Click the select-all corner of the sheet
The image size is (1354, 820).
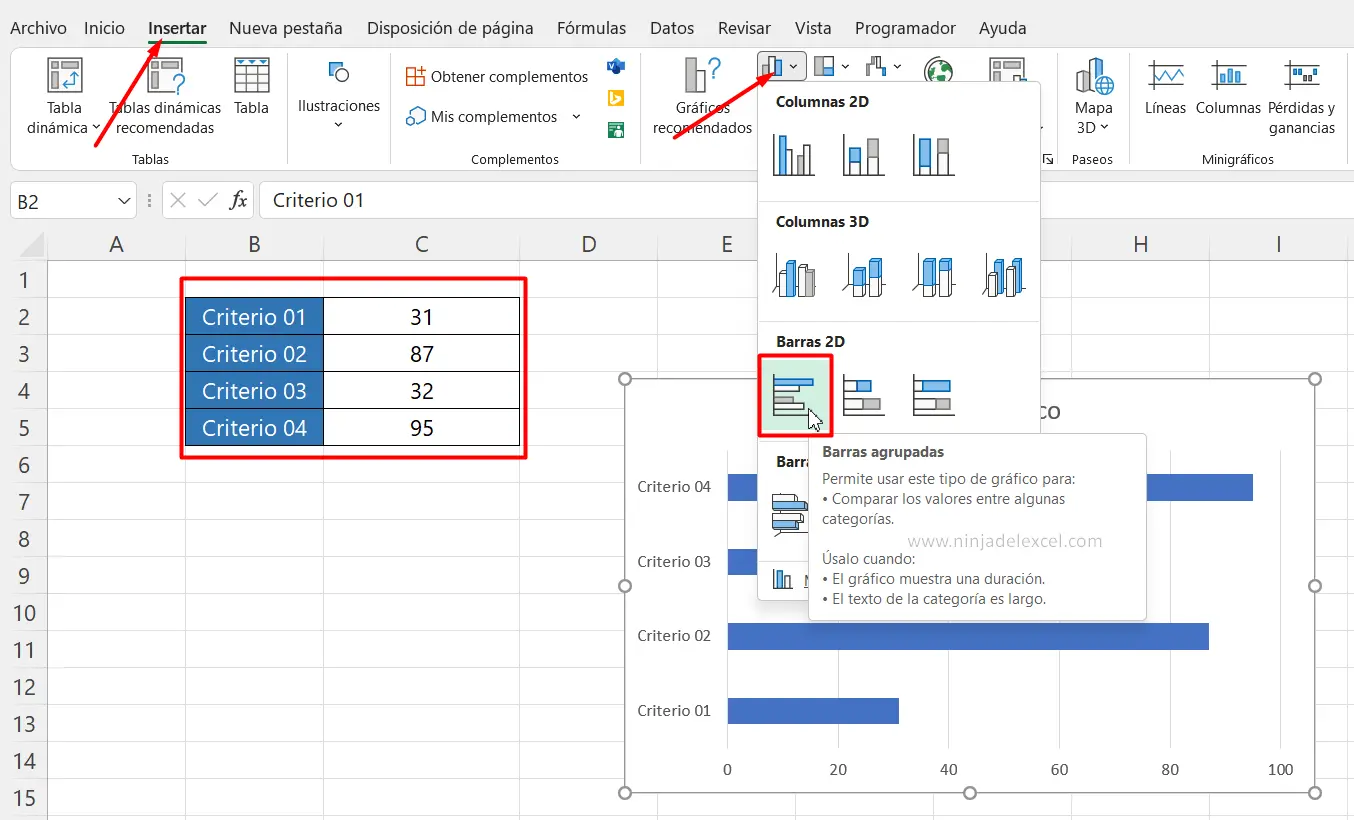pyautogui.click(x=30, y=245)
